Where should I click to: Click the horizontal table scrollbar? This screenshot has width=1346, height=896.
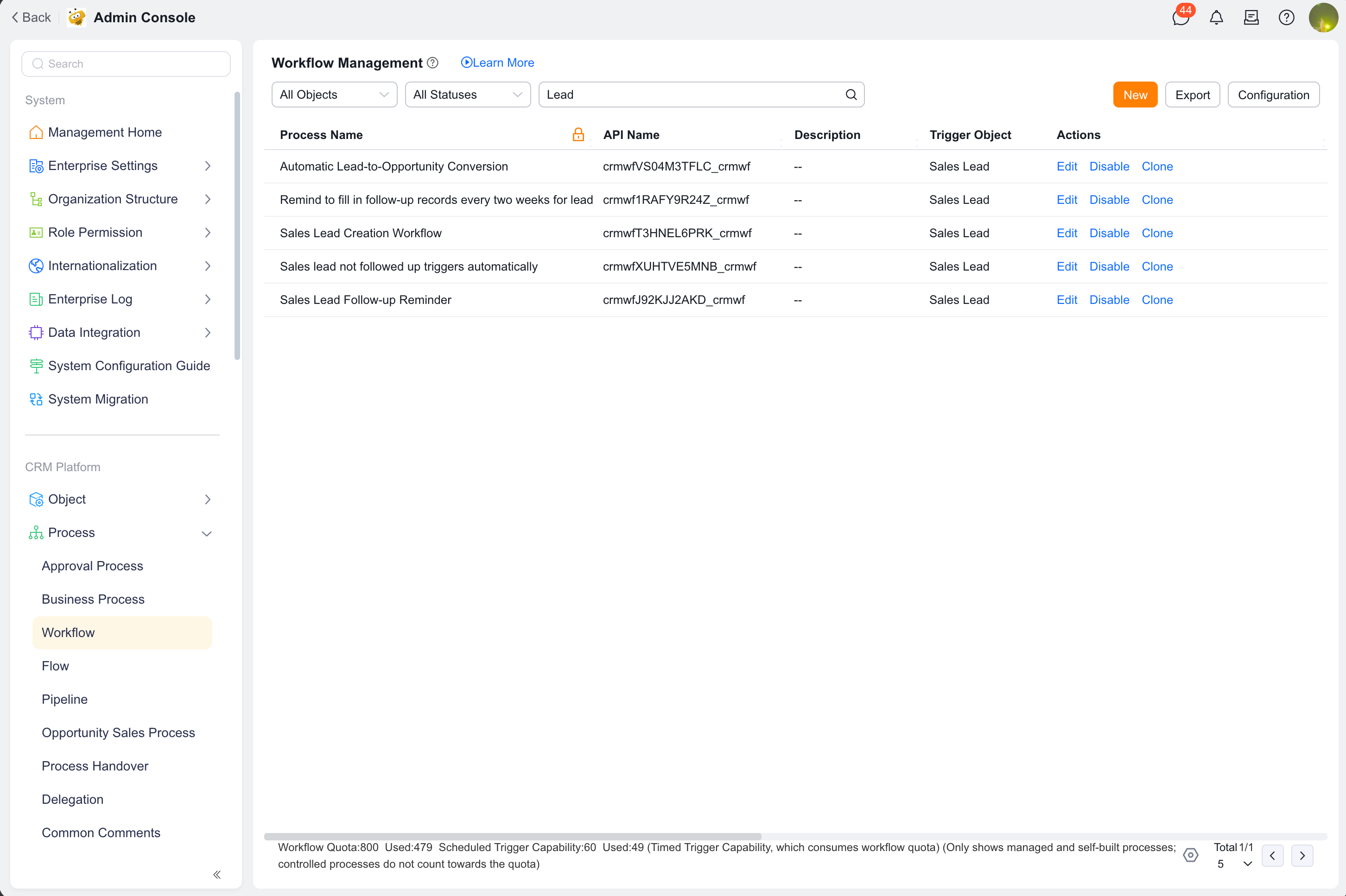click(512, 836)
